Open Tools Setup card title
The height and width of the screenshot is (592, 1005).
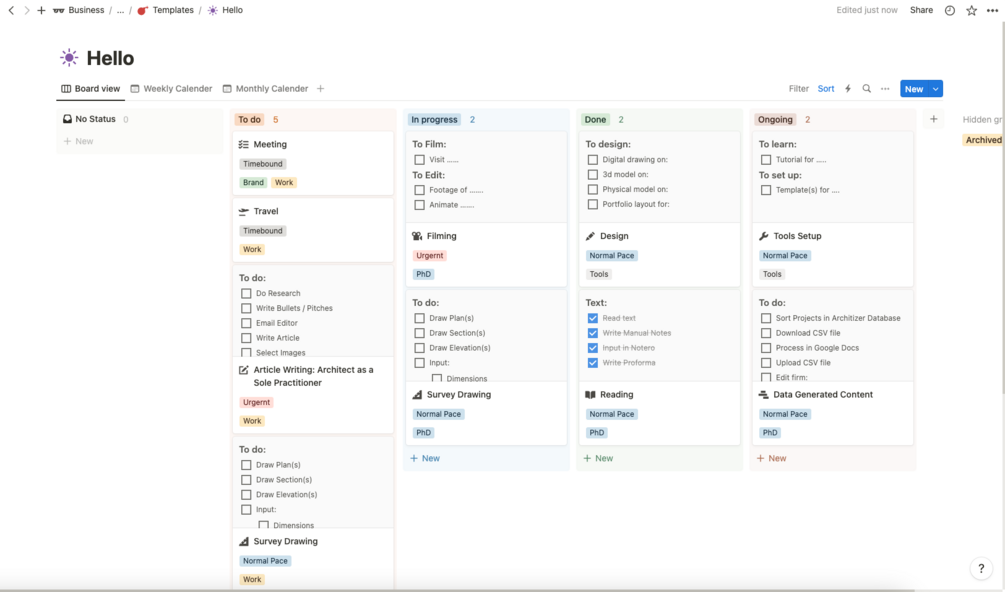click(x=797, y=236)
